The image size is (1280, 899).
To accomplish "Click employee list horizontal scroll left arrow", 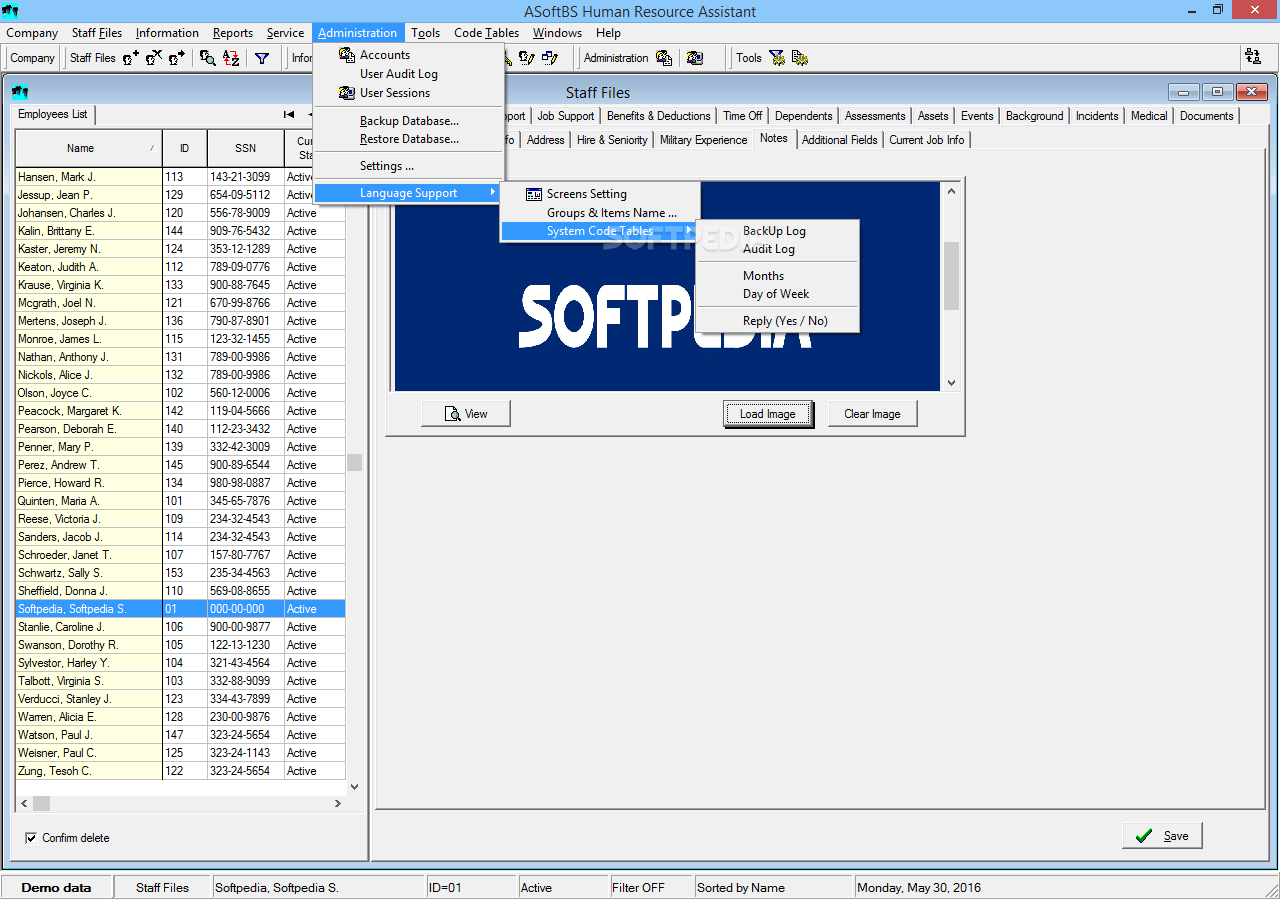I will [x=24, y=803].
